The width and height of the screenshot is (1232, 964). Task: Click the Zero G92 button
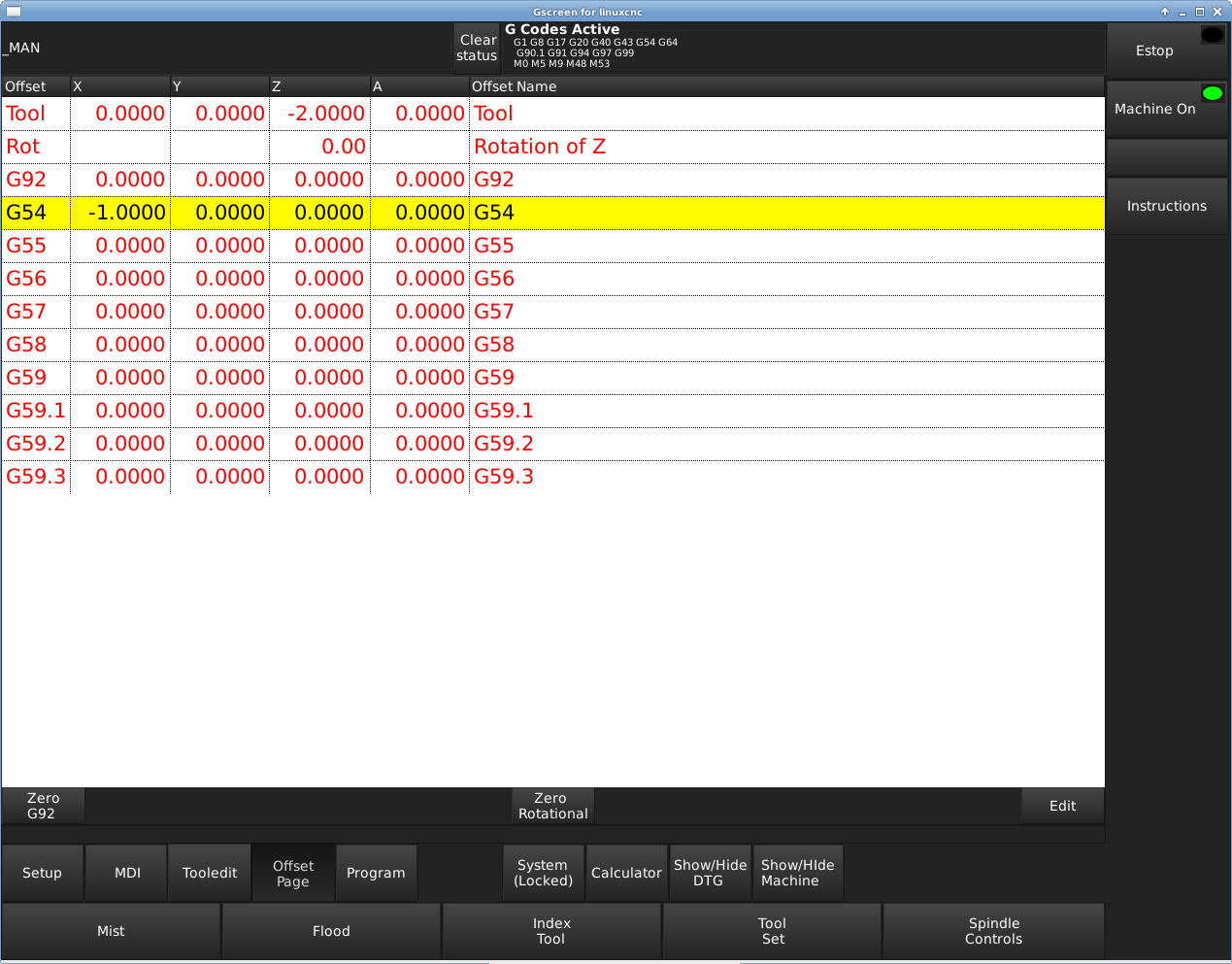43,806
